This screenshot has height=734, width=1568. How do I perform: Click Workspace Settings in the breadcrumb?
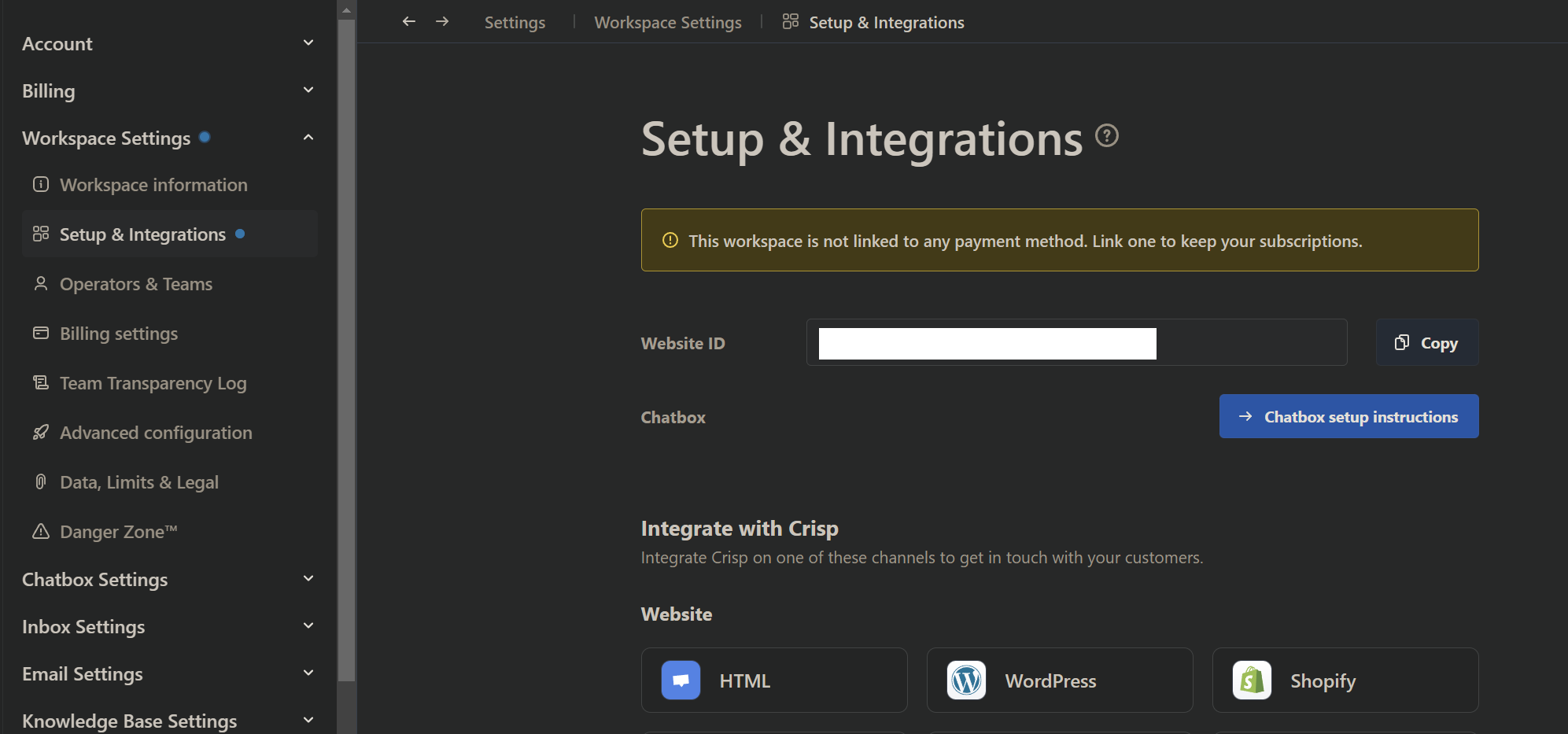click(667, 22)
